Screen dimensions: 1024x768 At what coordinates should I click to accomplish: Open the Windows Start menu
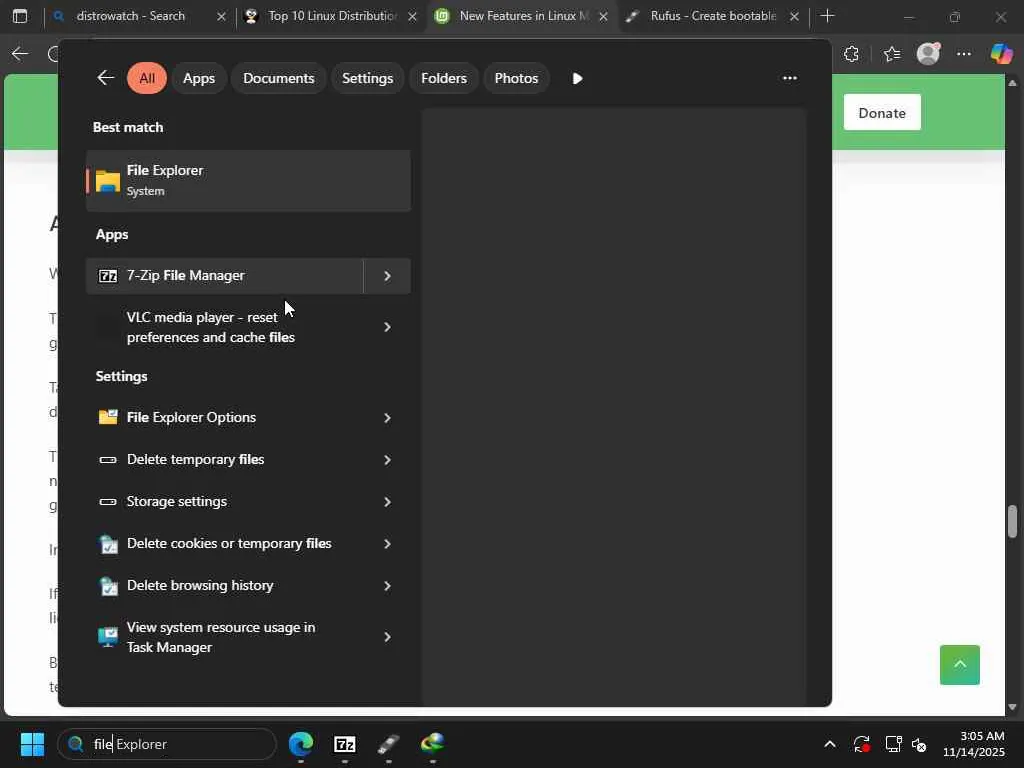(x=32, y=744)
